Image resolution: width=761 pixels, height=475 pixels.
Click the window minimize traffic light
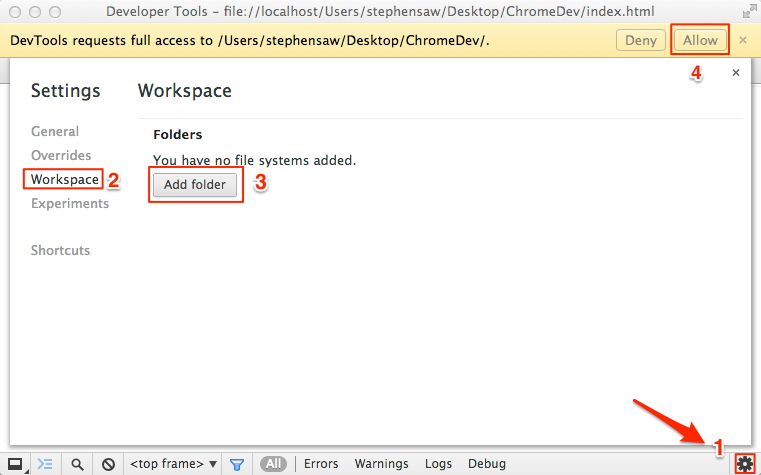click(35, 12)
